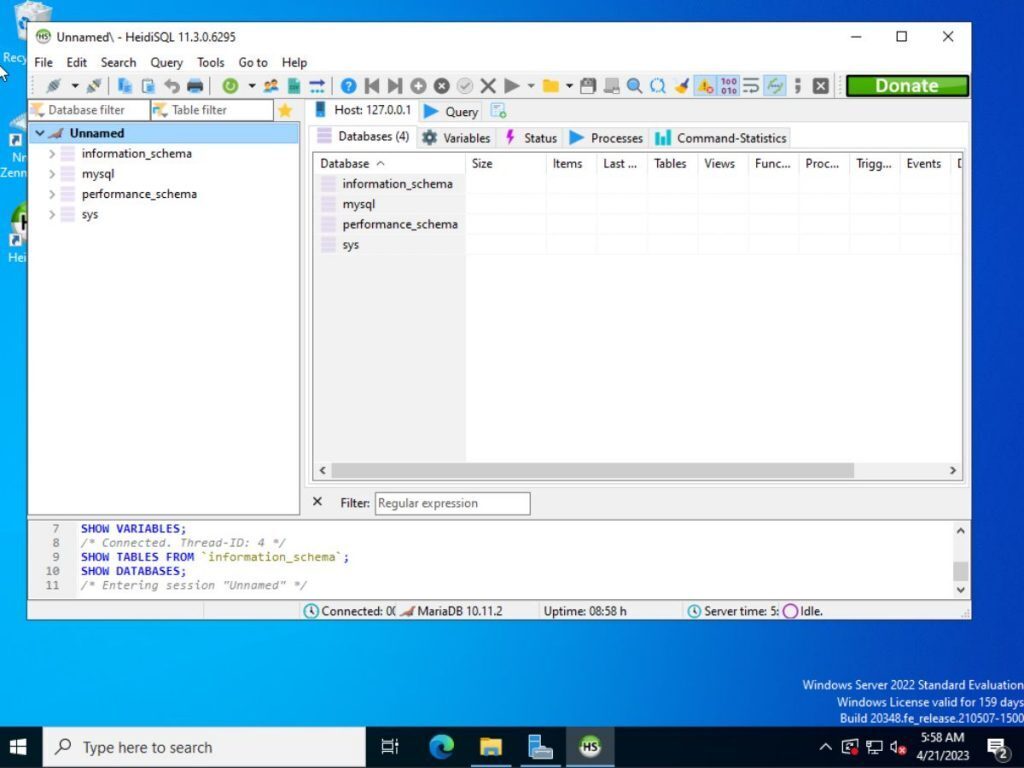Clear the filter with the X button
The width and height of the screenshot is (1024, 768).
pyautogui.click(x=317, y=503)
